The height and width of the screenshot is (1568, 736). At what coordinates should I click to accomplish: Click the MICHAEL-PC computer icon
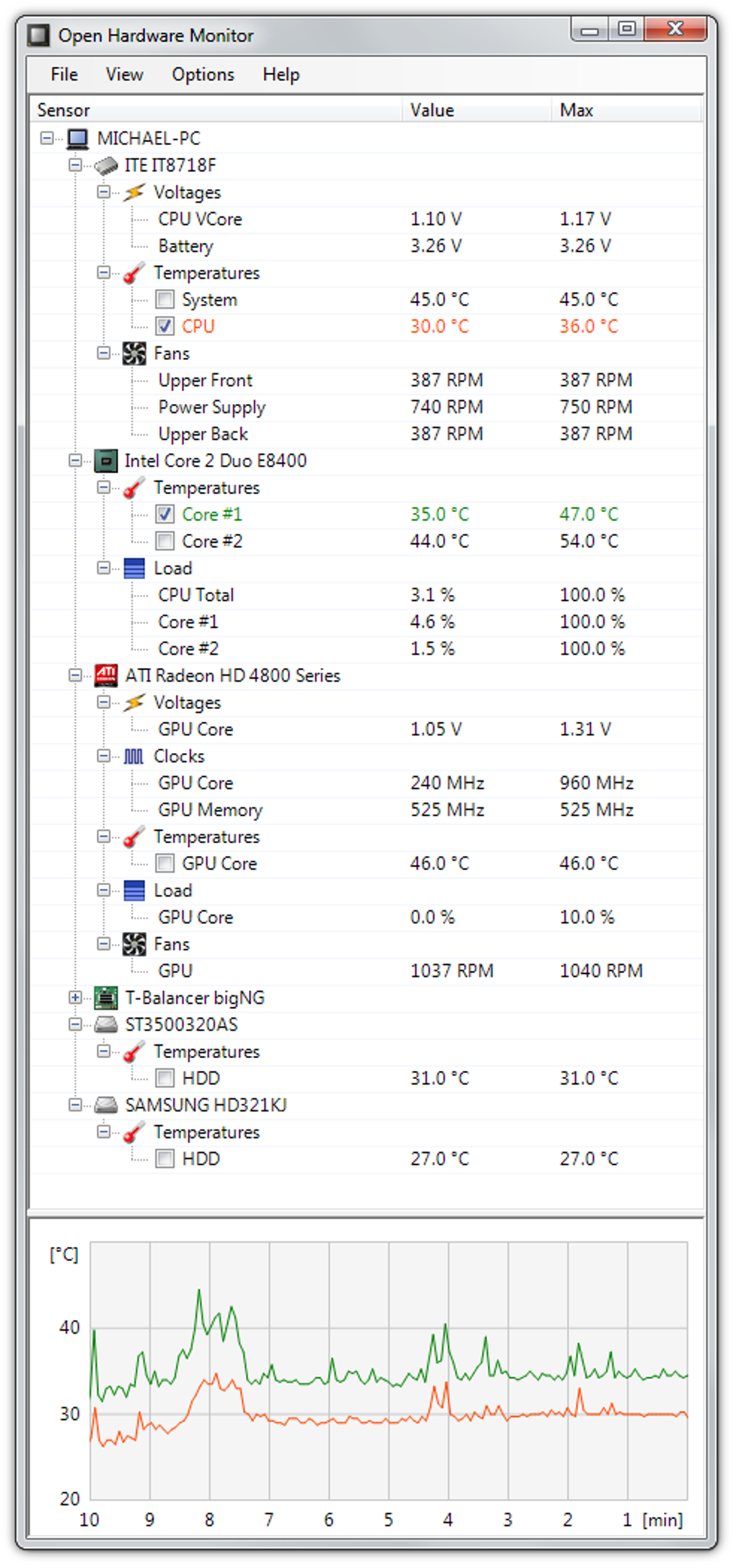click(x=77, y=138)
